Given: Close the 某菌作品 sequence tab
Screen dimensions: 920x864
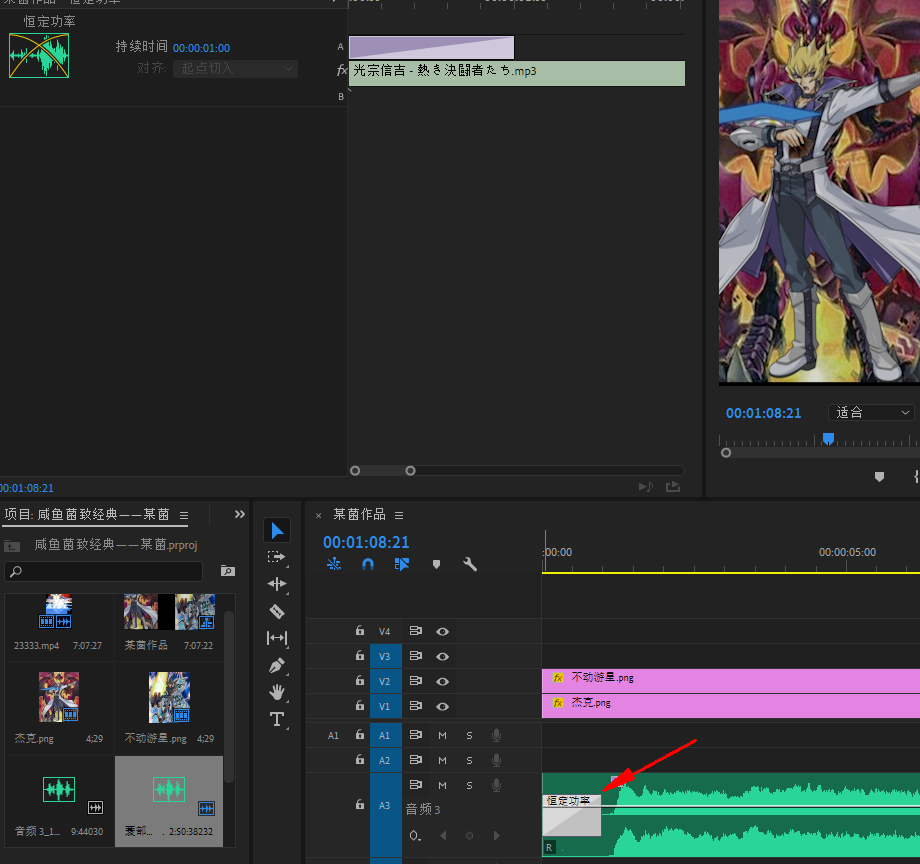Looking at the screenshot, I should pos(319,516).
